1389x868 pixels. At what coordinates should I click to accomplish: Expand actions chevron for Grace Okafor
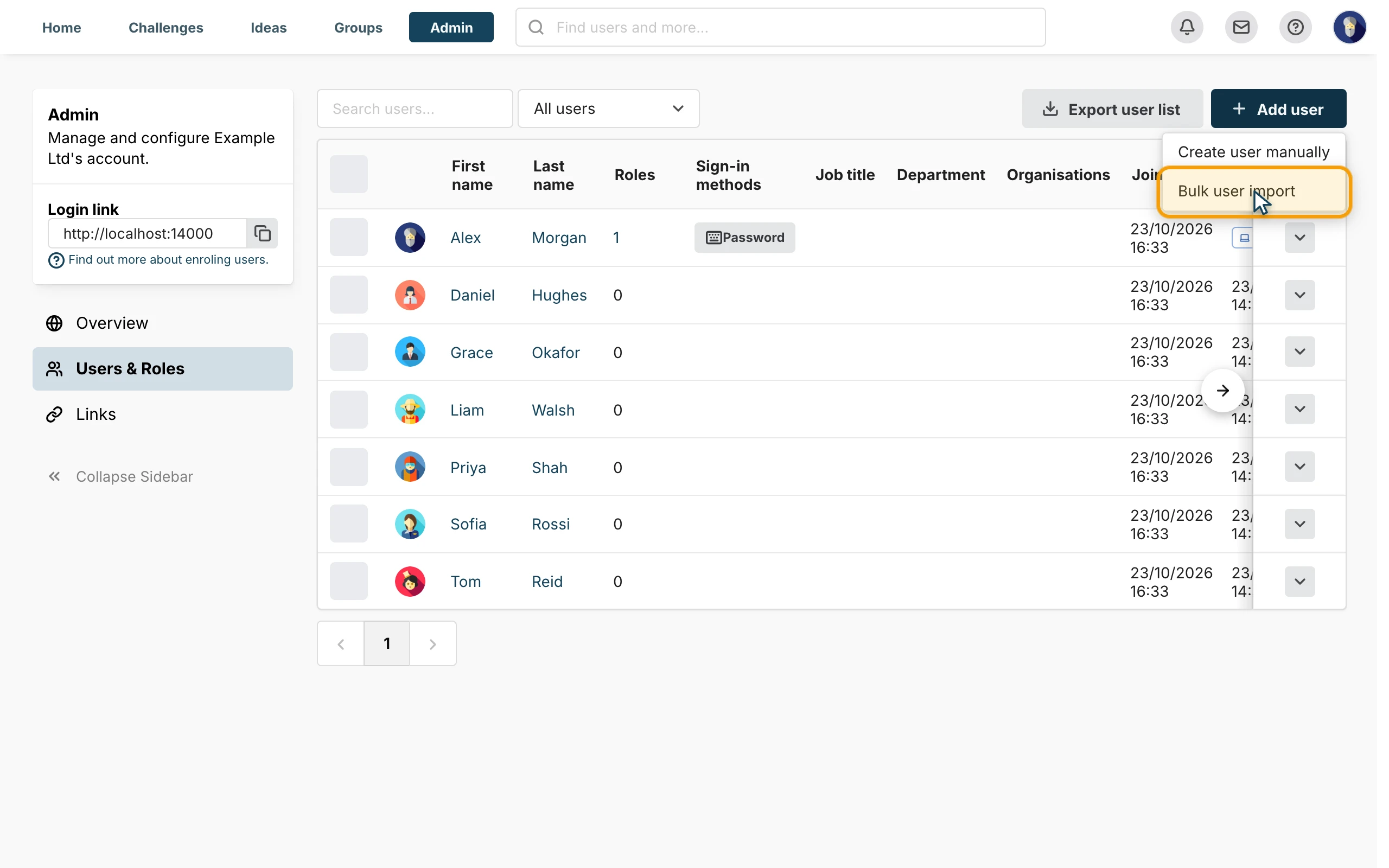[x=1299, y=352]
